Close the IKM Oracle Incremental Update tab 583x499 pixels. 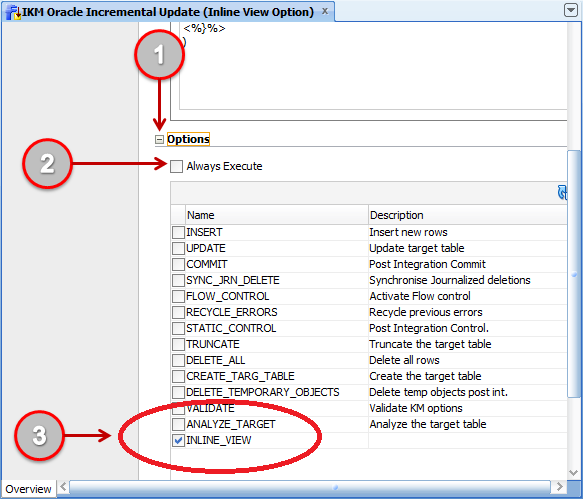pyautogui.click(x=325, y=12)
